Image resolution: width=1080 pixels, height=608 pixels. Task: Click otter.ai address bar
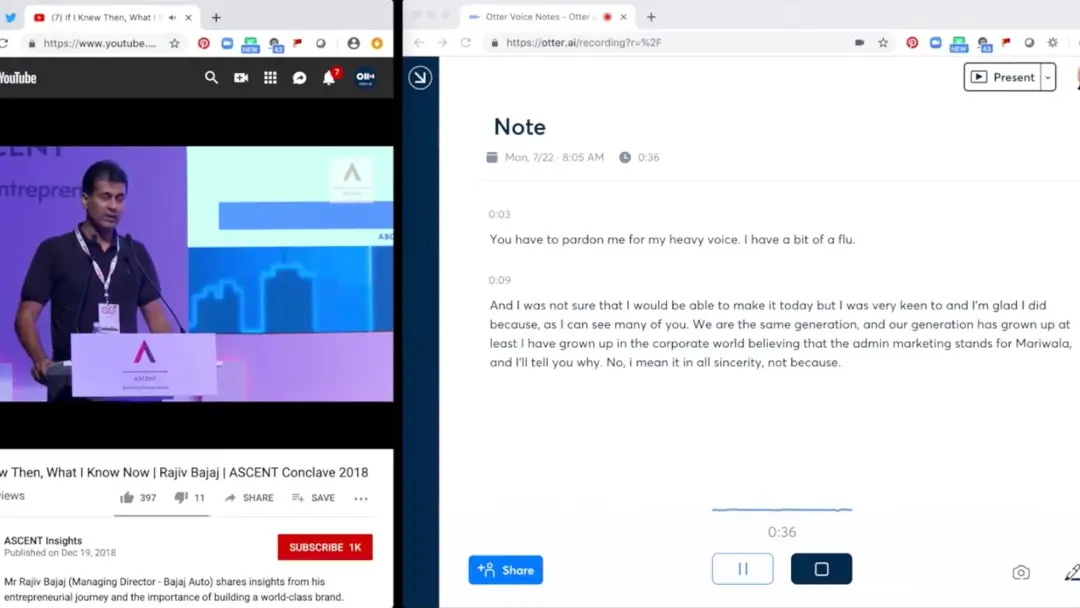pos(668,43)
